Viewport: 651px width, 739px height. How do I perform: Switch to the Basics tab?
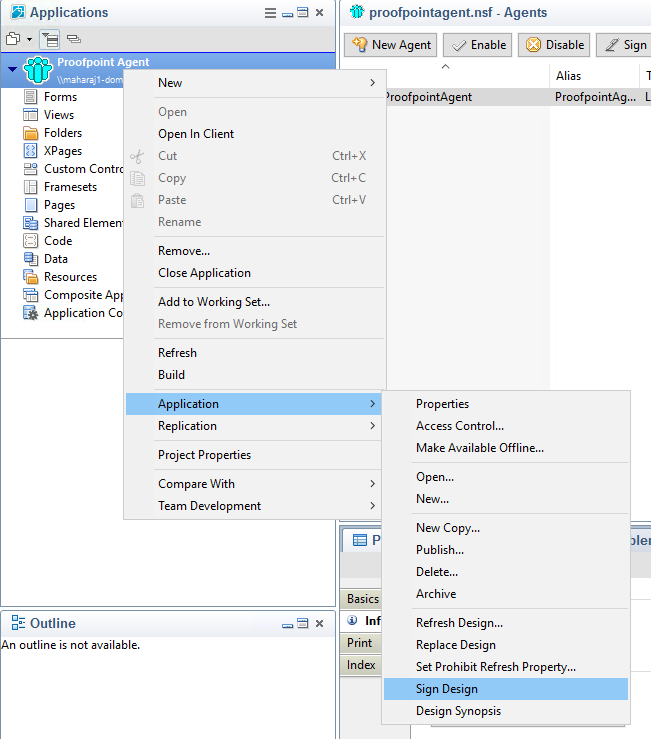click(363, 599)
